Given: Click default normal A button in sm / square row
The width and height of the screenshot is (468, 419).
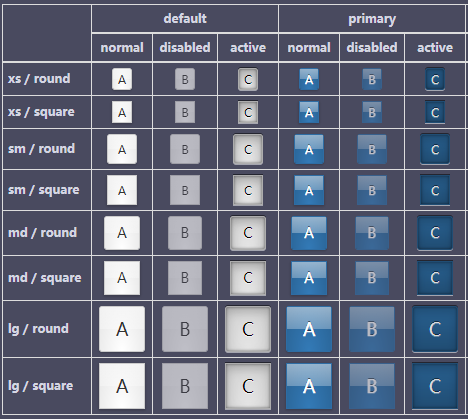Looking at the screenshot, I should click(x=122, y=190).
